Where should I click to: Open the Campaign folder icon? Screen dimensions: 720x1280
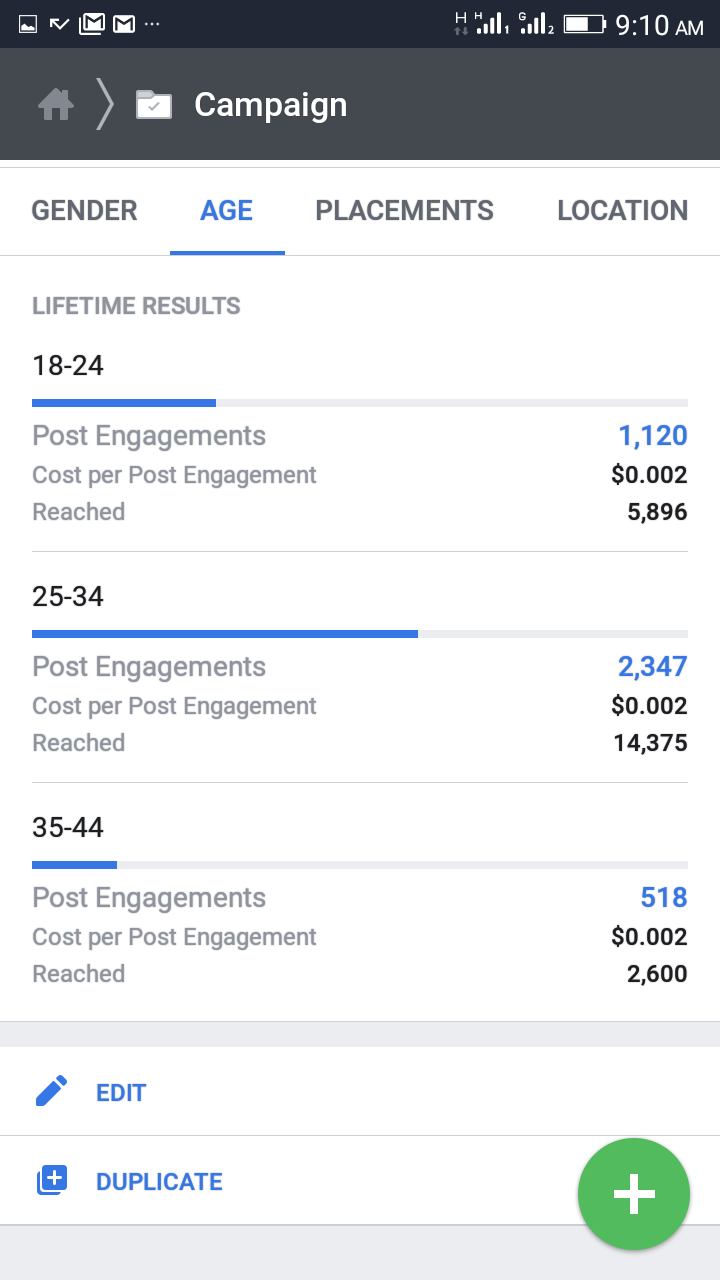[154, 104]
